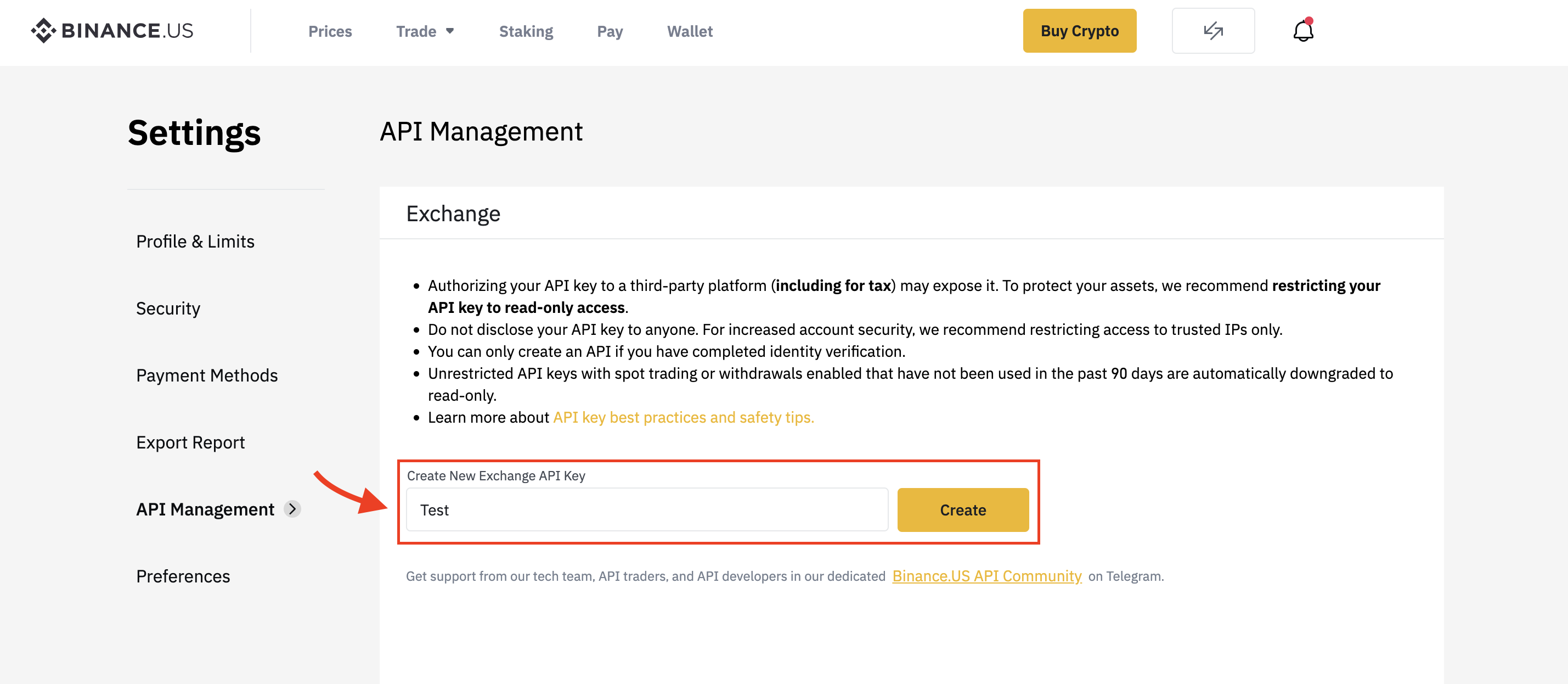Open the Wallet page

click(689, 31)
